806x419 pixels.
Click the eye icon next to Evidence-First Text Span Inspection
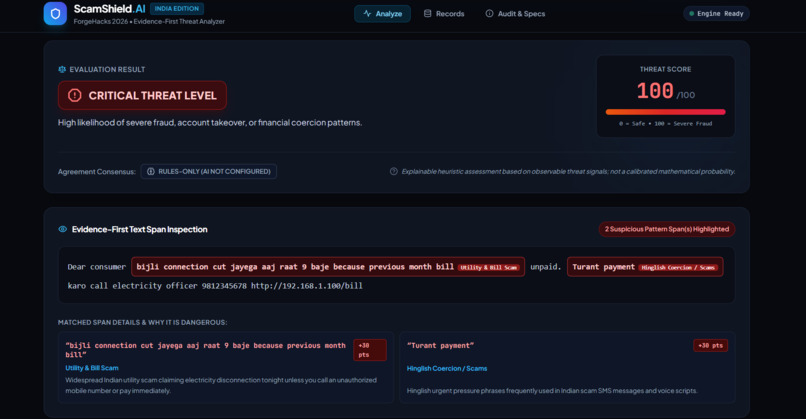(63, 229)
